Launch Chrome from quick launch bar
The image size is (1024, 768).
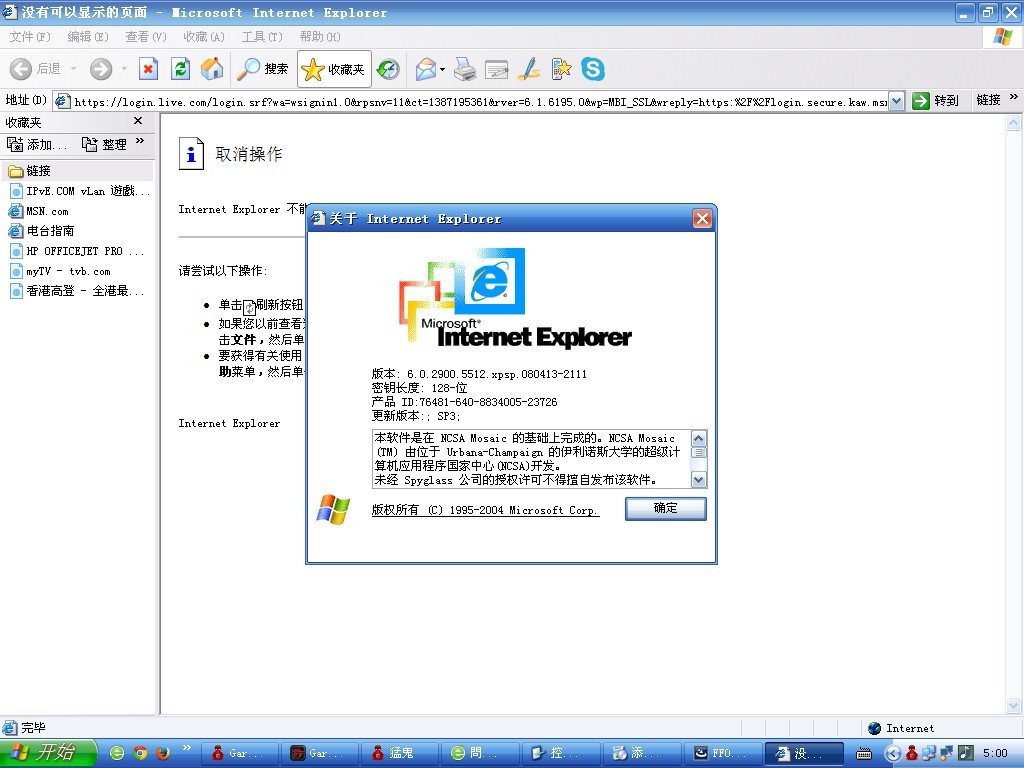click(x=140, y=753)
